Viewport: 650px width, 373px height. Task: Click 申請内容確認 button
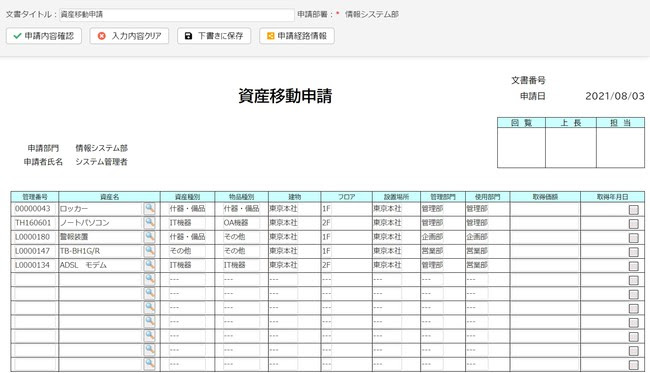(x=44, y=36)
